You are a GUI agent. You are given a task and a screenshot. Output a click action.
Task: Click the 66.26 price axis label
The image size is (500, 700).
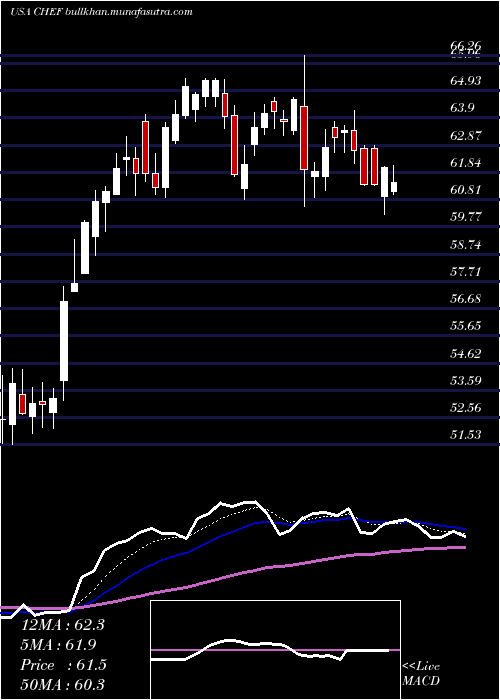(466, 46)
